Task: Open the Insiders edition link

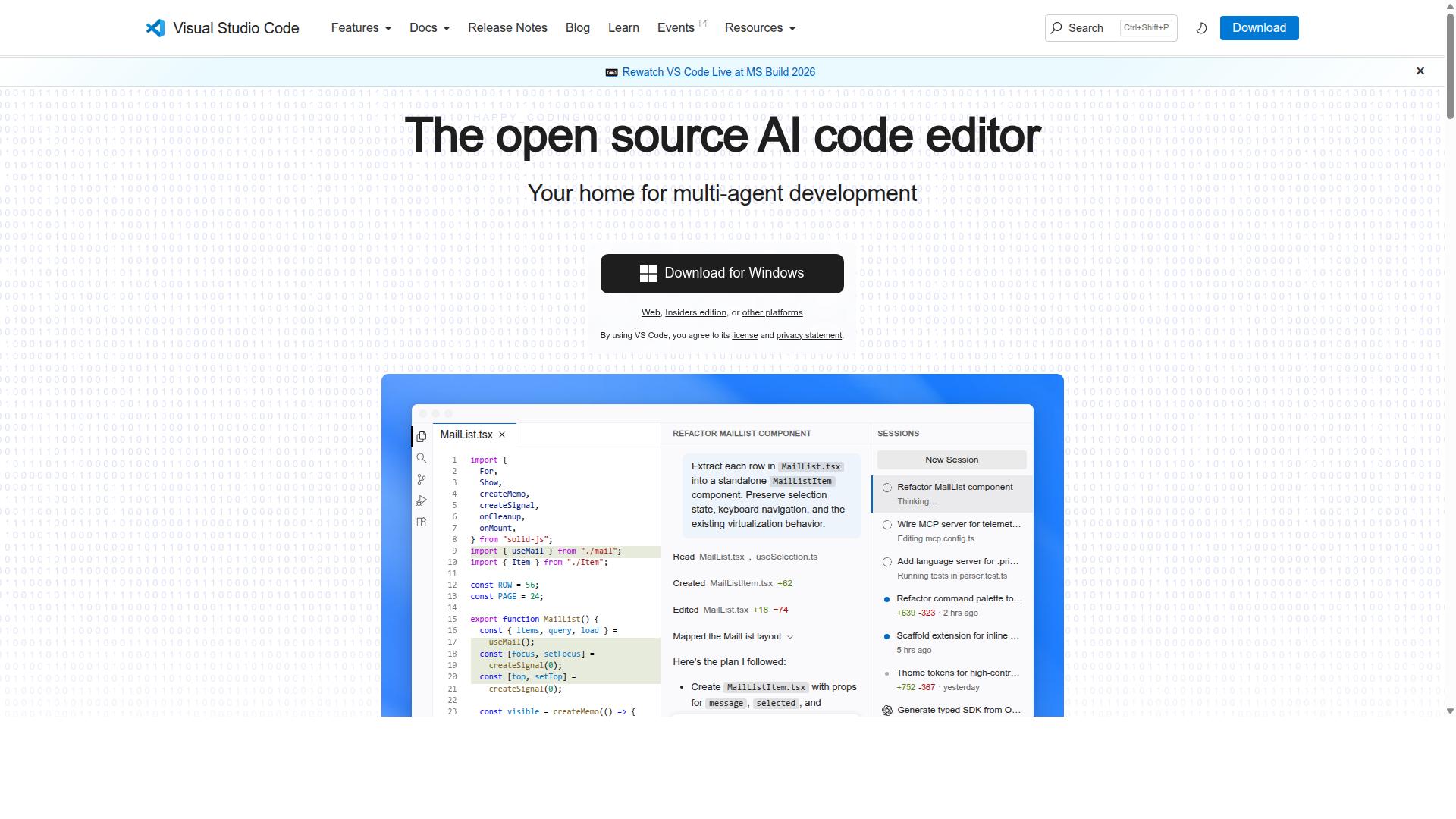Action: (x=695, y=312)
